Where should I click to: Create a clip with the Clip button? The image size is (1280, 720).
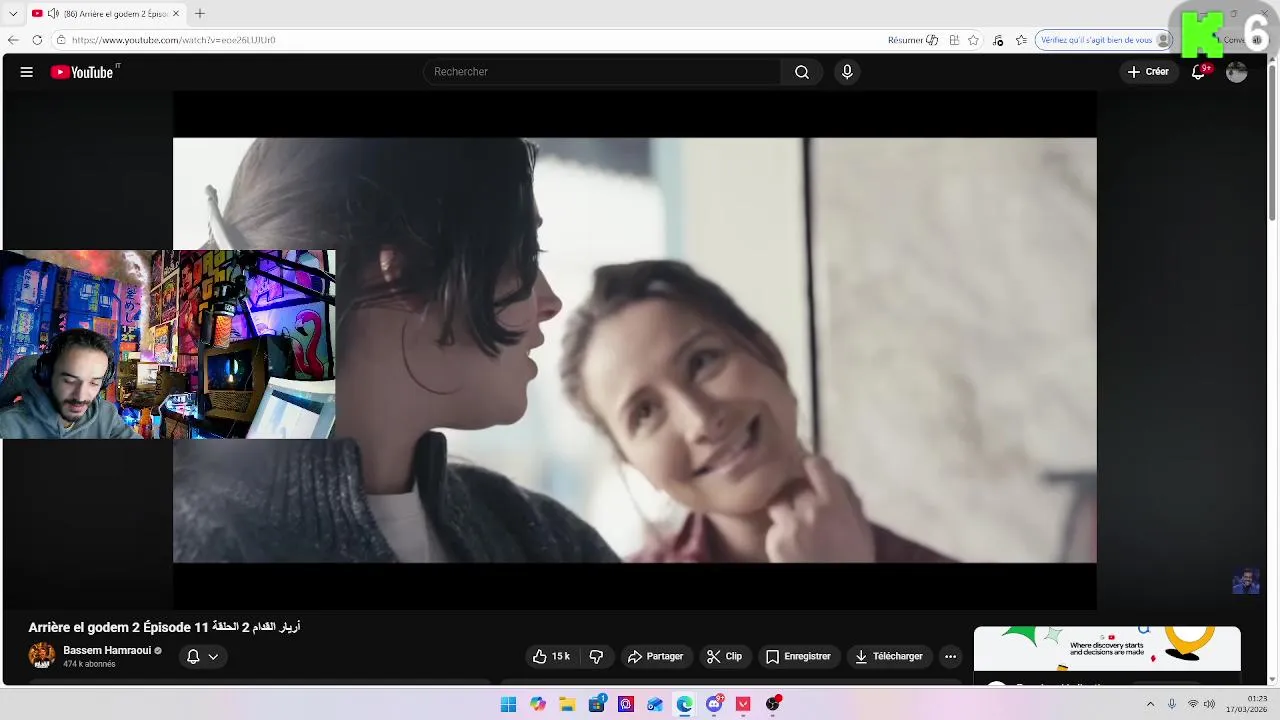point(725,657)
